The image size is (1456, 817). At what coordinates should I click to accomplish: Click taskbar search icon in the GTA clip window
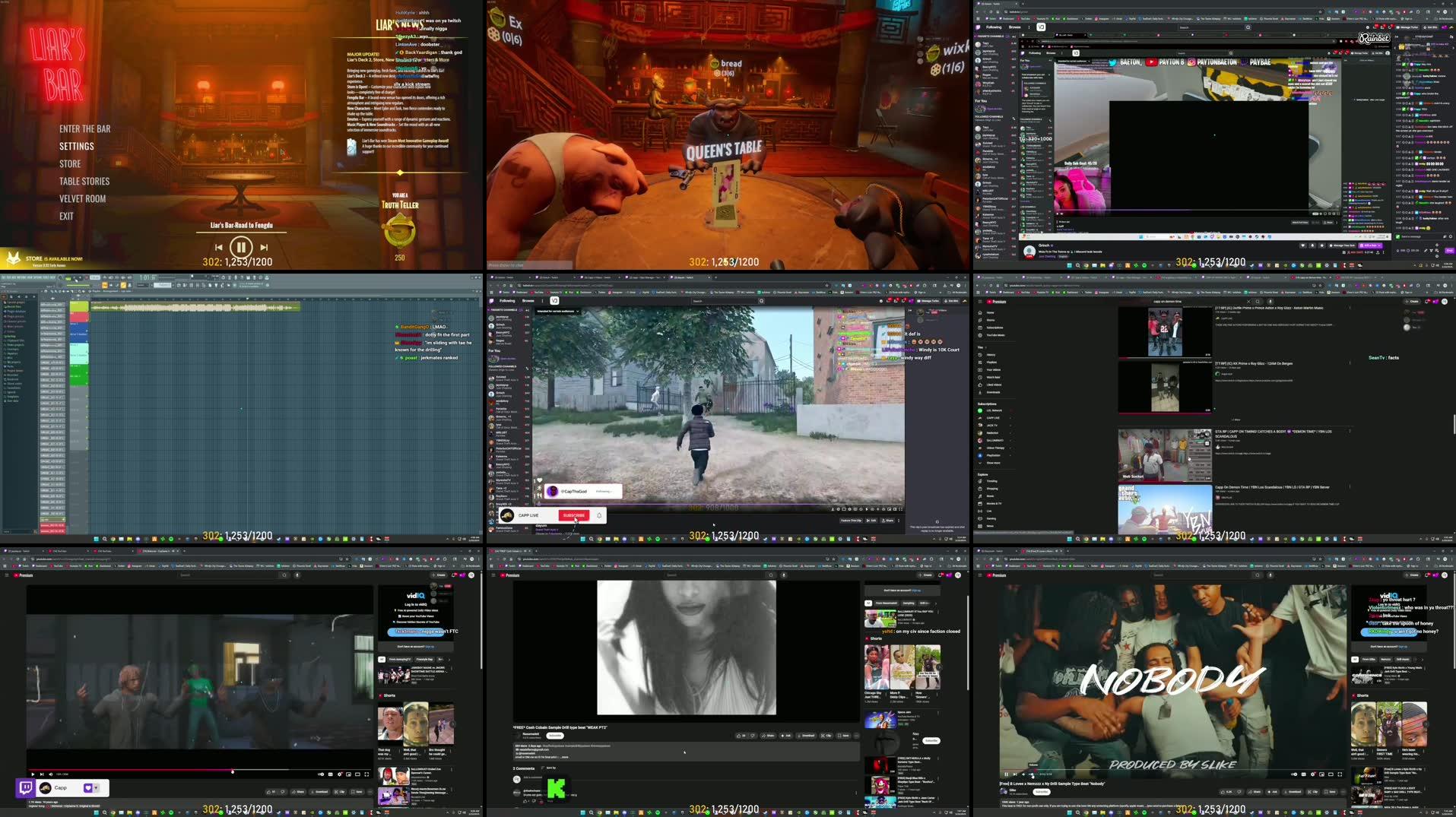tap(591, 539)
